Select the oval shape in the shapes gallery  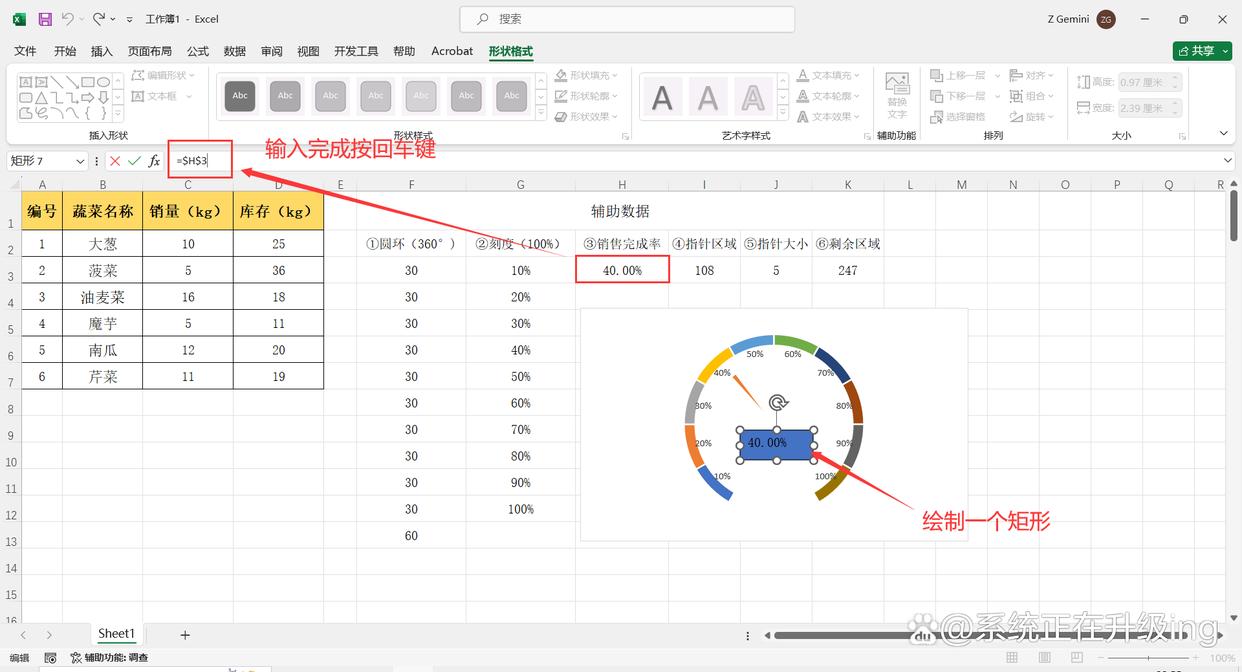pos(103,82)
